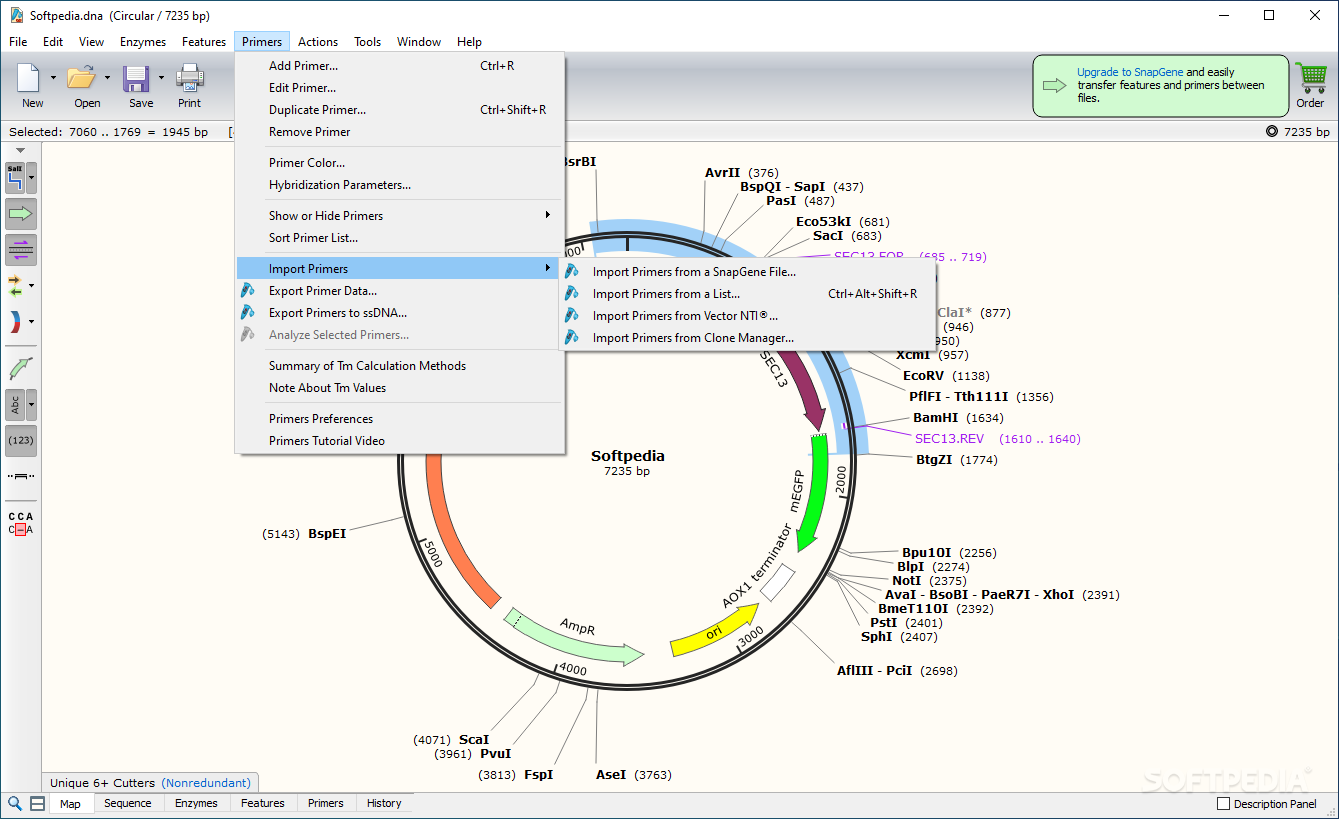Viewport: 1339px width, 819px height.
Task: Collapse the side toolbar triangle at top
Action: [21, 151]
